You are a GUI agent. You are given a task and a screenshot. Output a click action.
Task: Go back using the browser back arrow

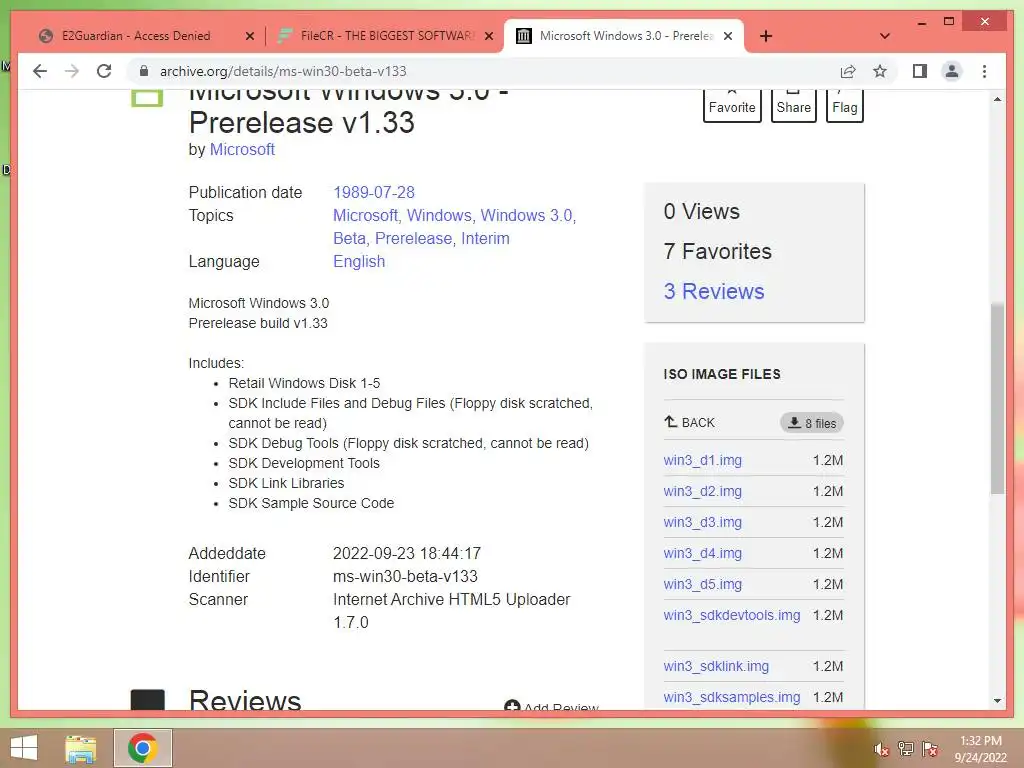[40, 71]
